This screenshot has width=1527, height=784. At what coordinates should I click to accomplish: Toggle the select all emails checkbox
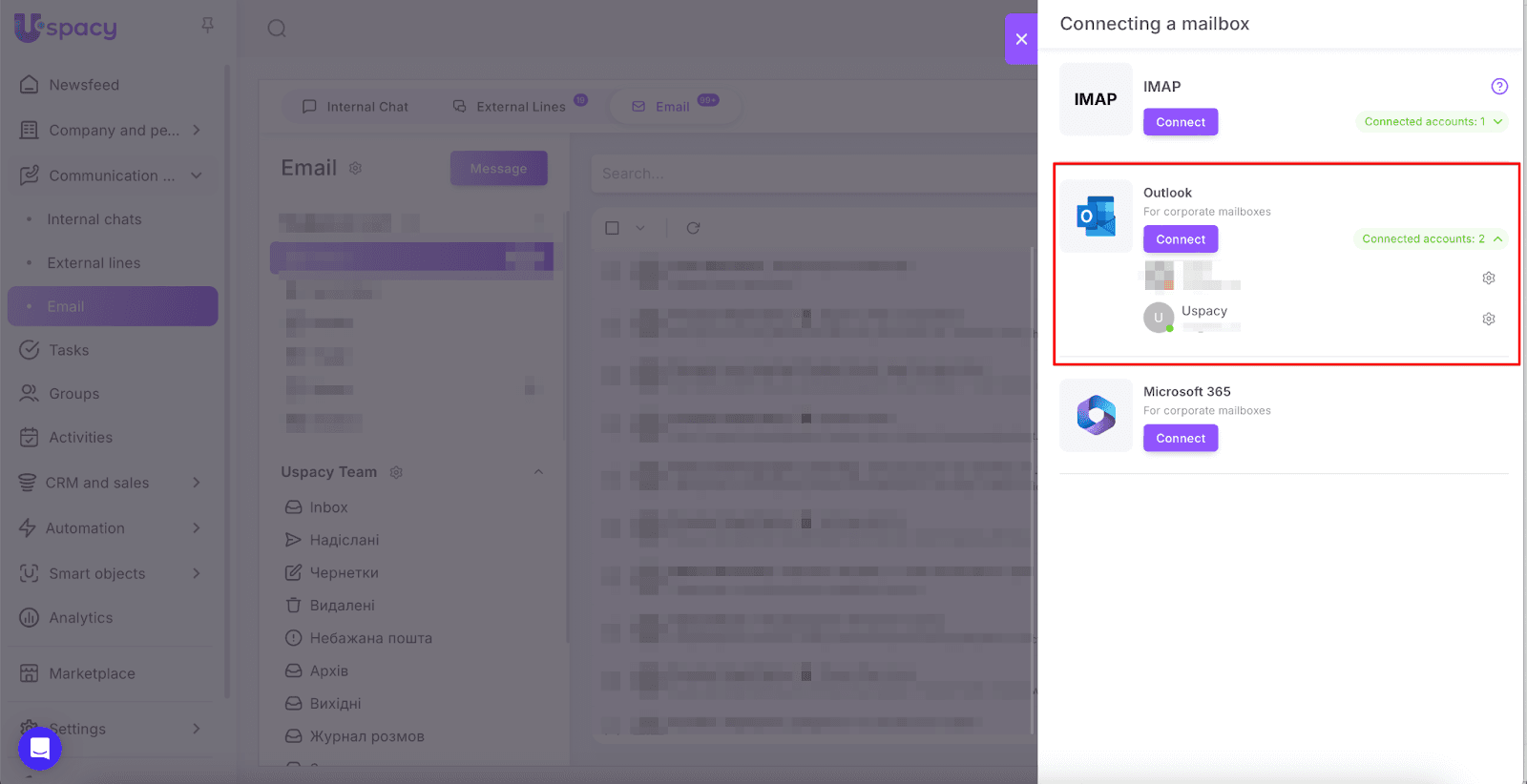tap(613, 228)
